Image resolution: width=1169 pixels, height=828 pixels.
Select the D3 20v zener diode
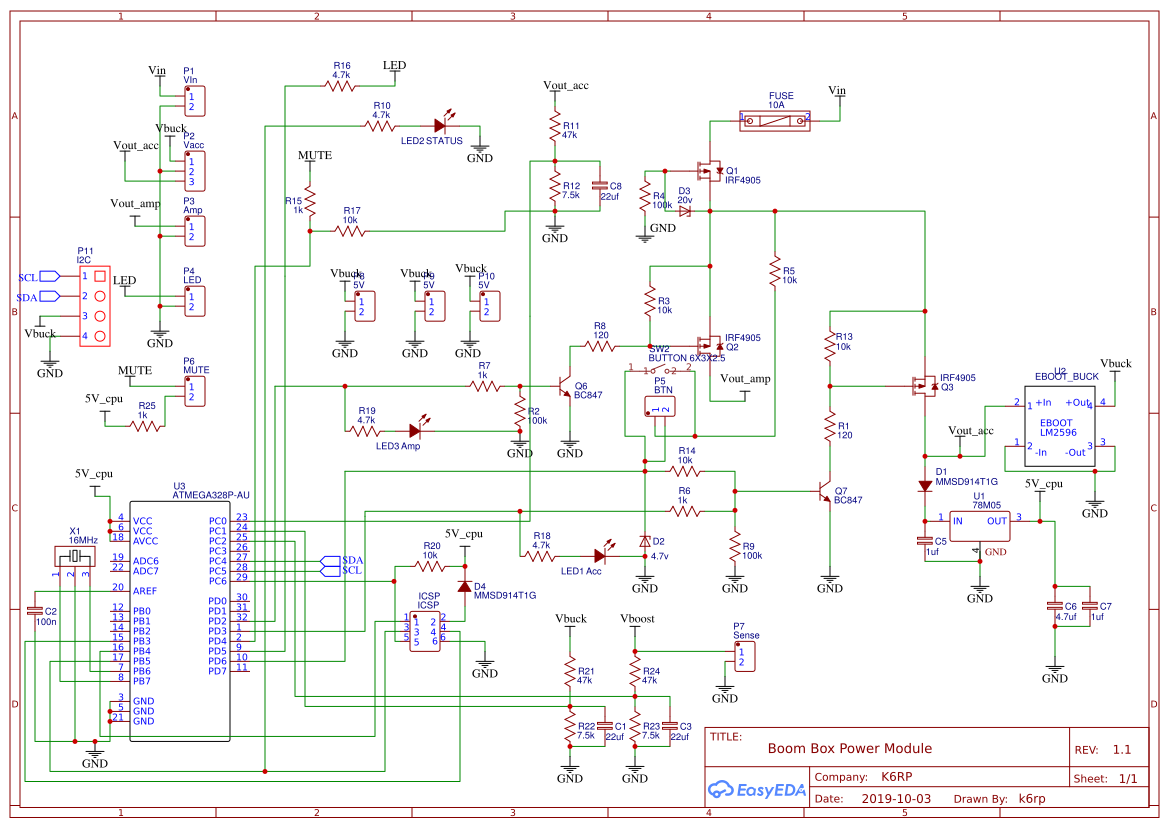pyautogui.click(x=685, y=211)
